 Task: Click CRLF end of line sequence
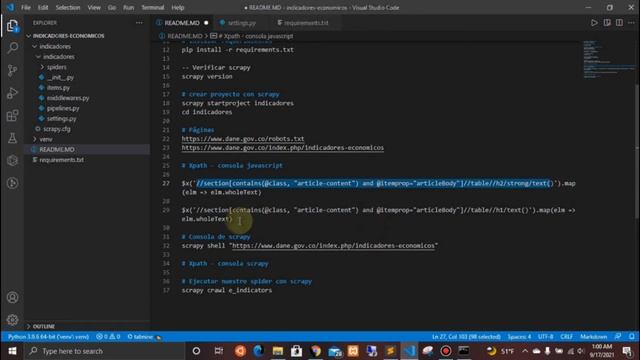click(x=567, y=337)
